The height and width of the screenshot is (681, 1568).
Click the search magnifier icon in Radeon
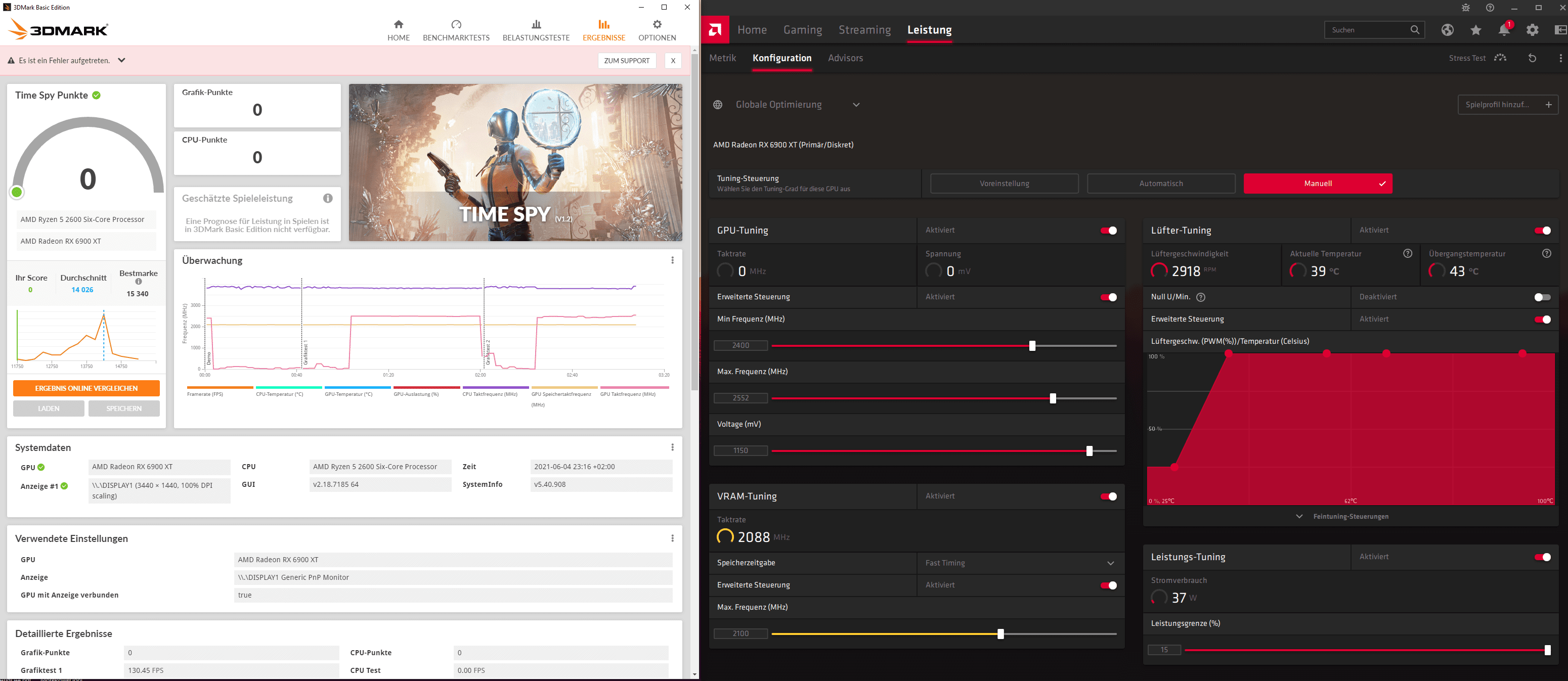point(1415,30)
